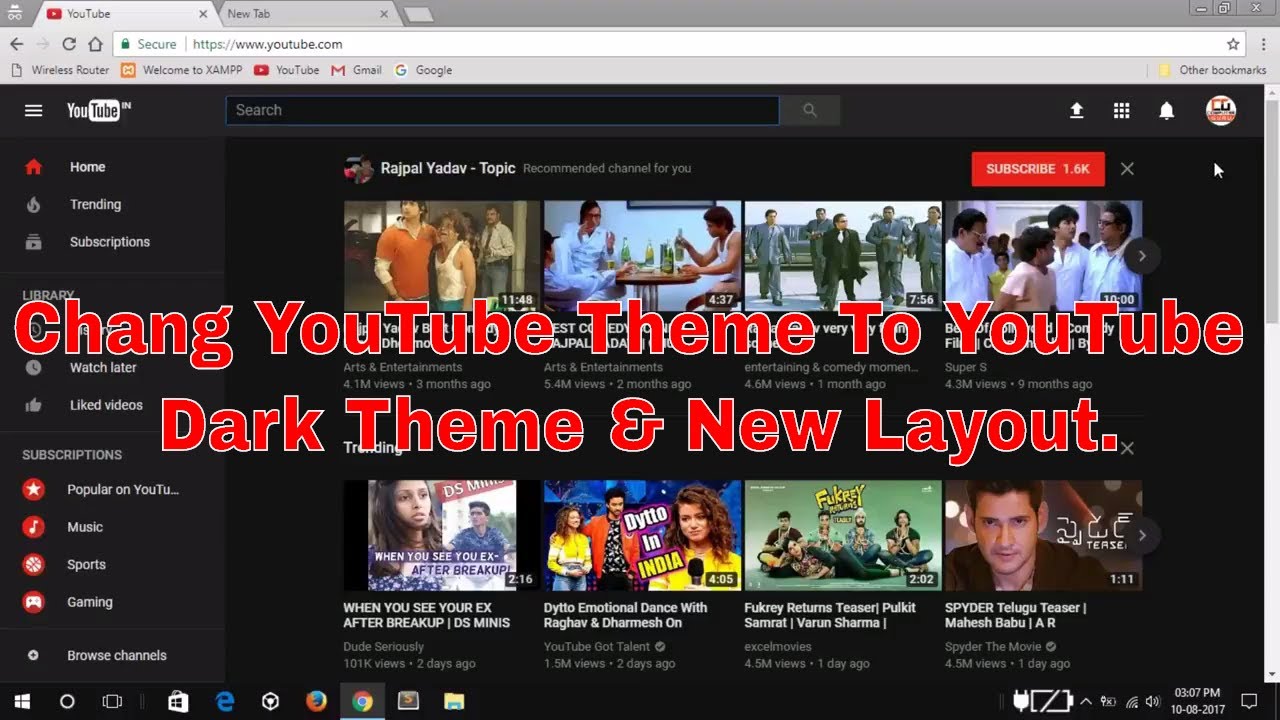This screenshot has width=1280, height=720.
Task: Bookmark this page with star
Action: 1233,44
